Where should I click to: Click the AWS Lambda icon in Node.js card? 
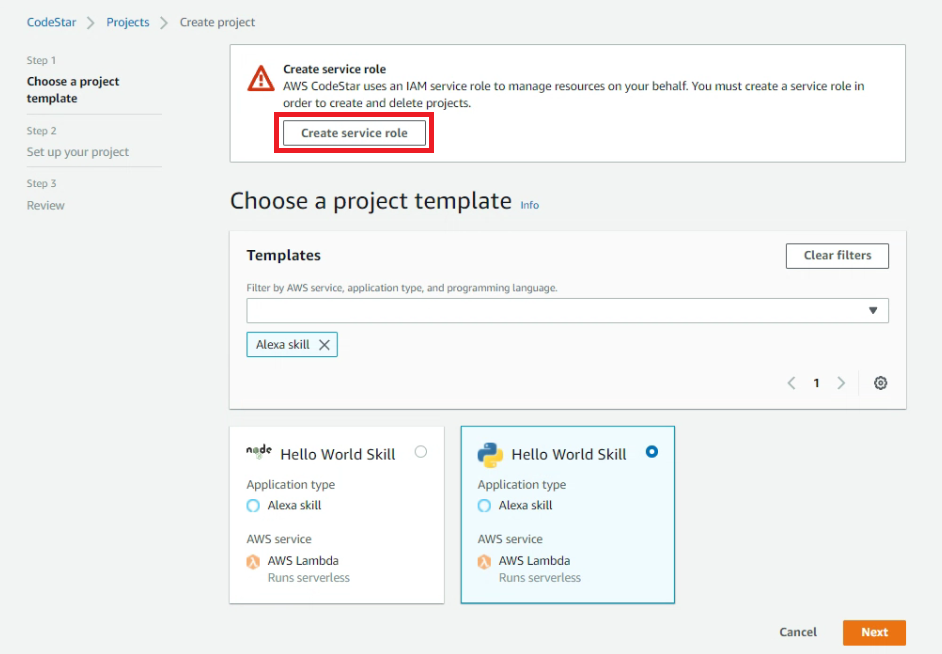tap(253, 562)
